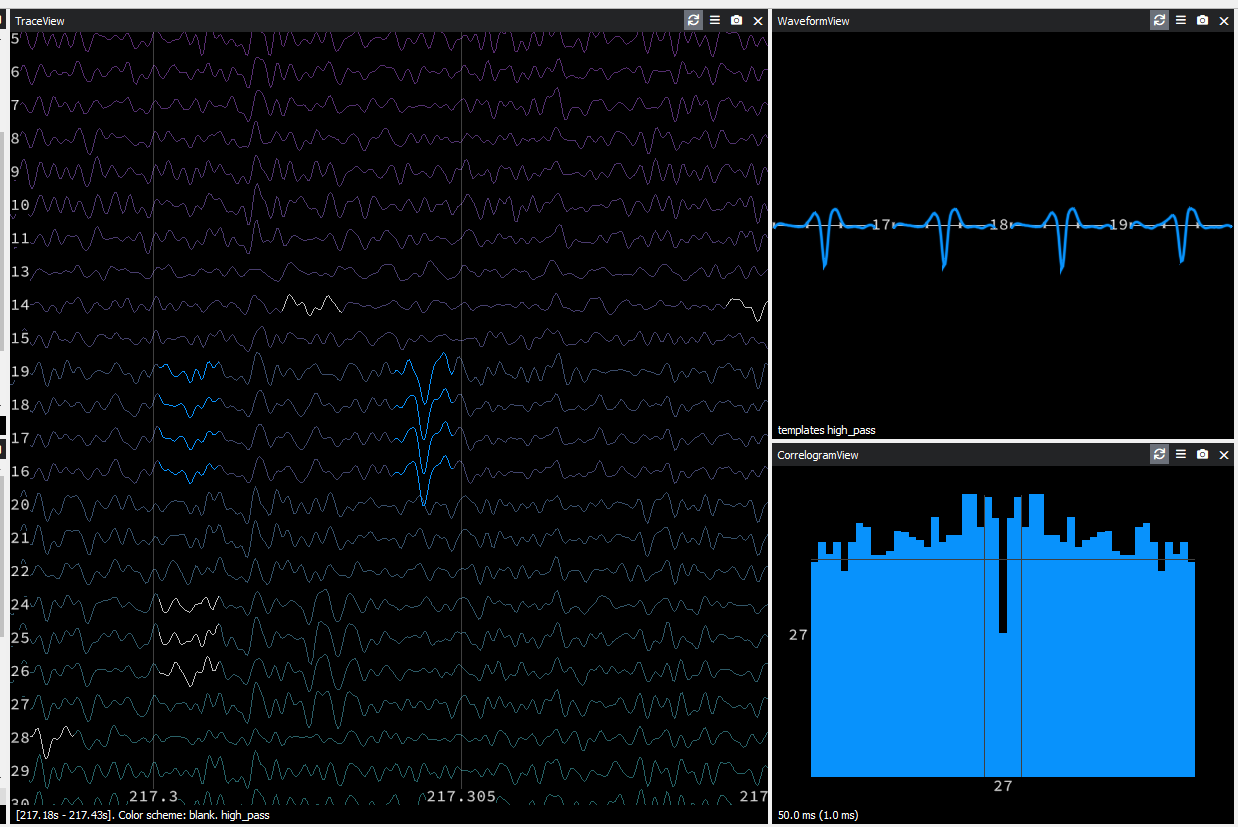
Task: Click the 217.305 time axis label
Action: point(461,796)
